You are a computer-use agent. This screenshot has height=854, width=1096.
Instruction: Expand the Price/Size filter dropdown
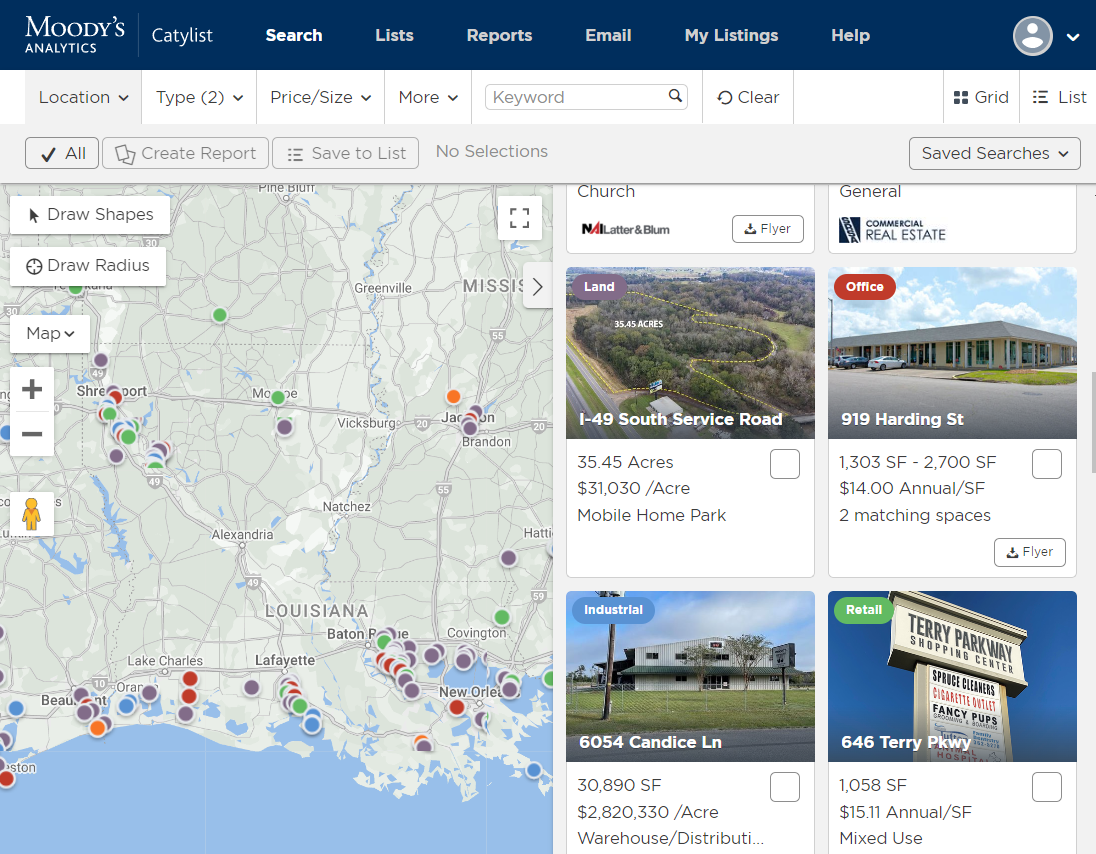click(x=320, y=97)
